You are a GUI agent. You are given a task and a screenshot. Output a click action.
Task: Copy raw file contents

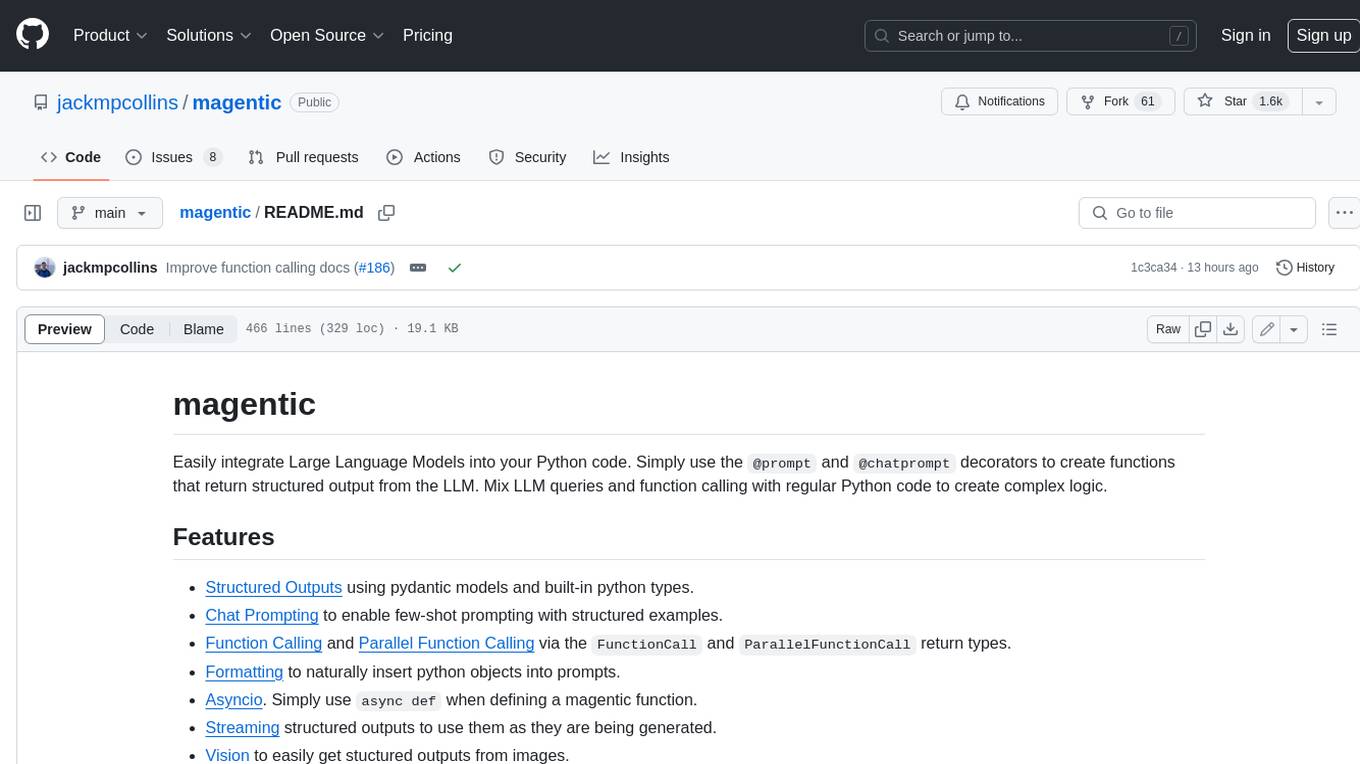click(1203, 329)
